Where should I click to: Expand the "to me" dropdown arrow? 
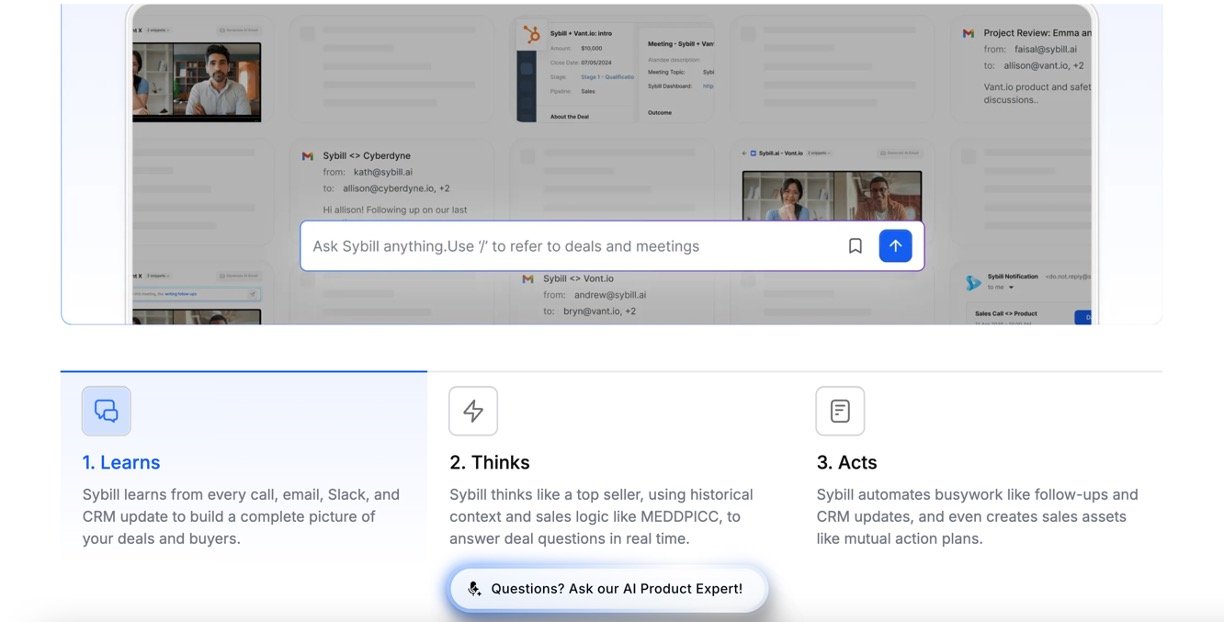[1011, 288]
